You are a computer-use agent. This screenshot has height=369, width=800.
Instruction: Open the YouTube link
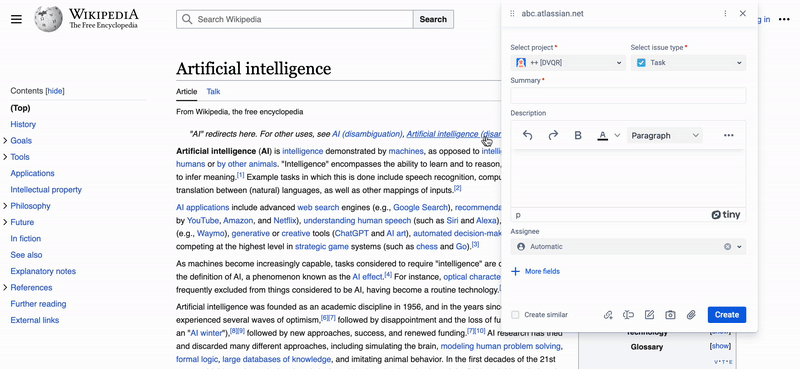tap(203, 221)
